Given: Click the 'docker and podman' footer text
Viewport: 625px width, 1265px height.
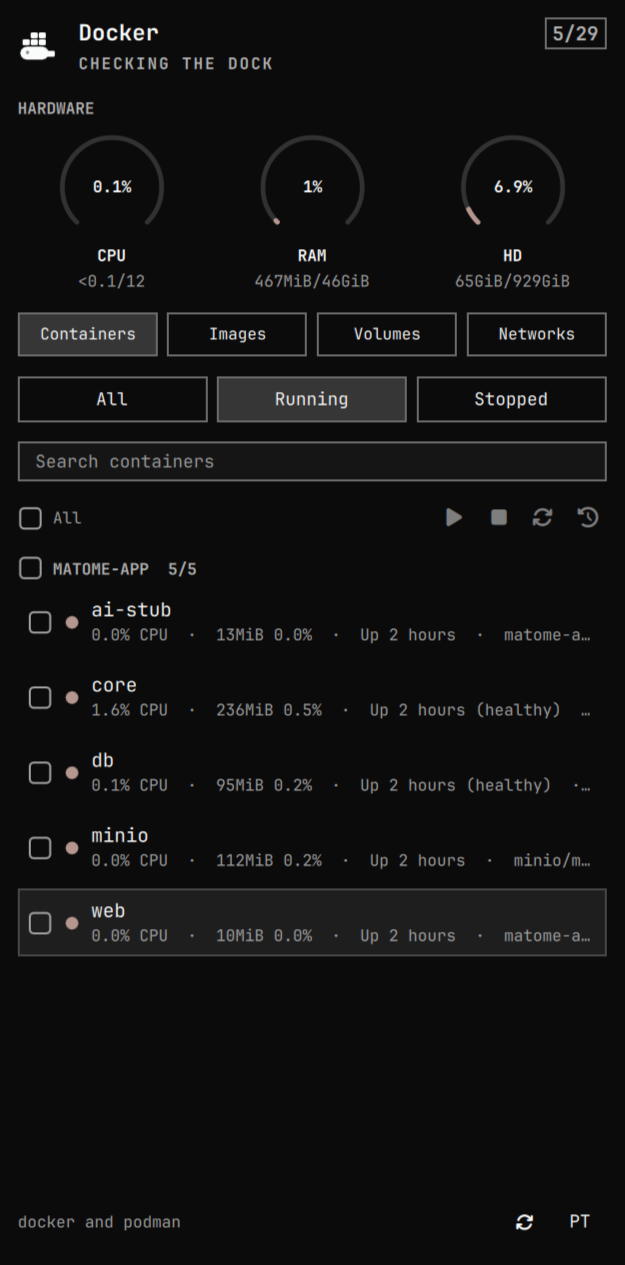Looking at the screenshot, I should (99, 1222).
